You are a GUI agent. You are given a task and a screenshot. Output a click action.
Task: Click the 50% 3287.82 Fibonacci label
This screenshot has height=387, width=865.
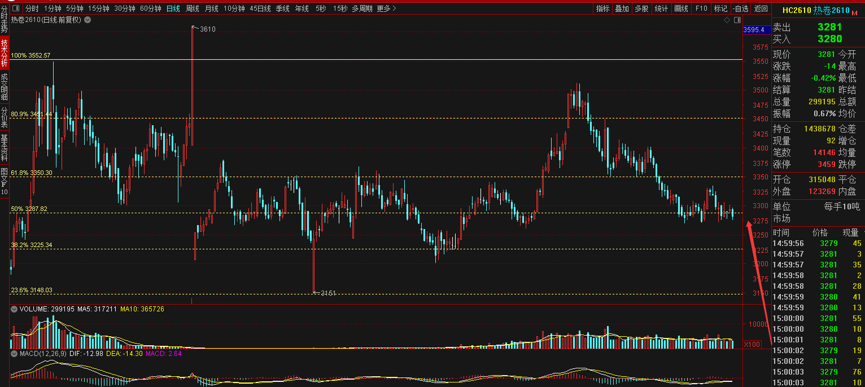pyautogui.click(x=30, y=209)
